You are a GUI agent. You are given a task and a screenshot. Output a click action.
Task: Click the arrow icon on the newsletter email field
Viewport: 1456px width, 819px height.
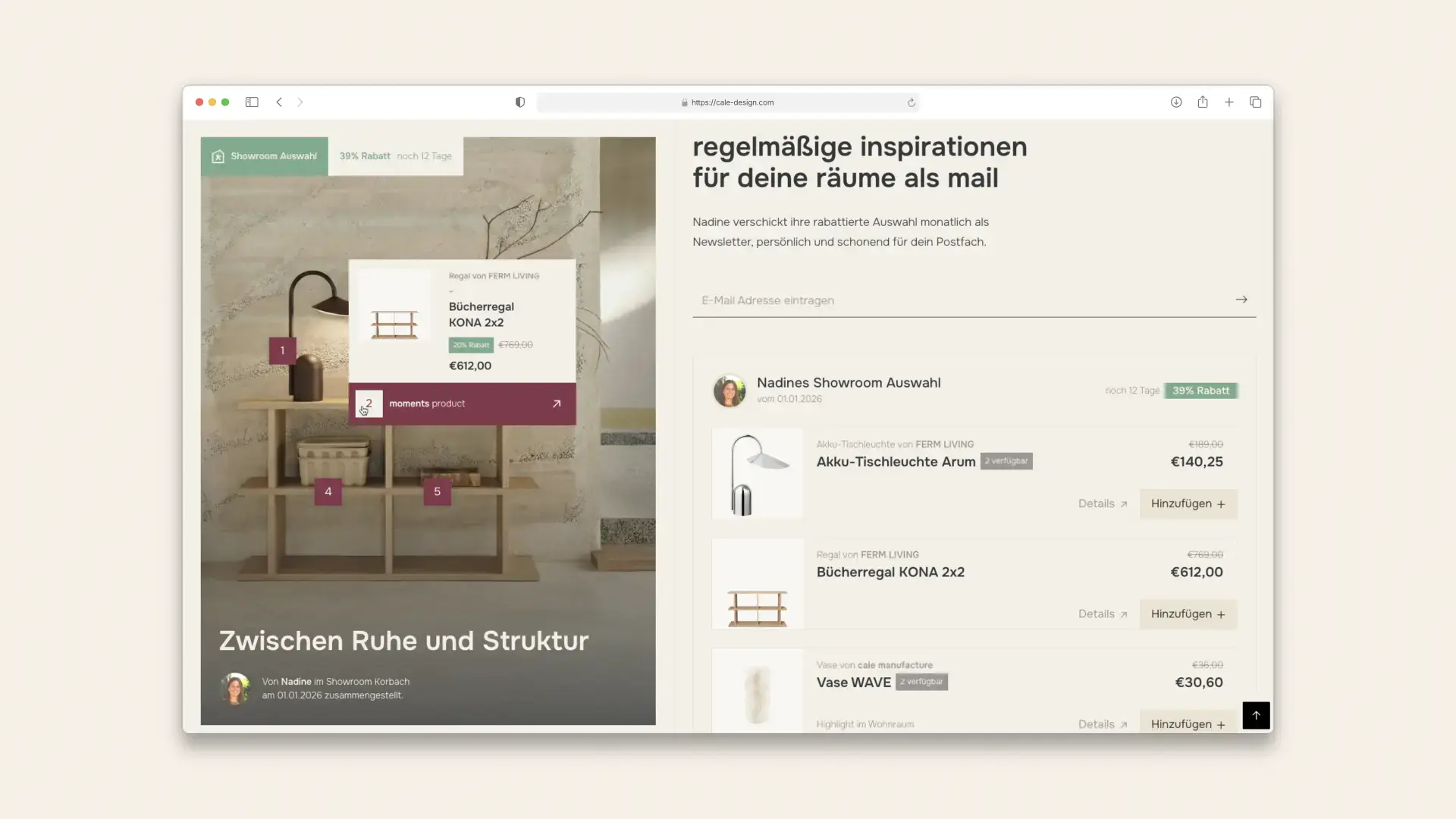[x=1241, y=300]
